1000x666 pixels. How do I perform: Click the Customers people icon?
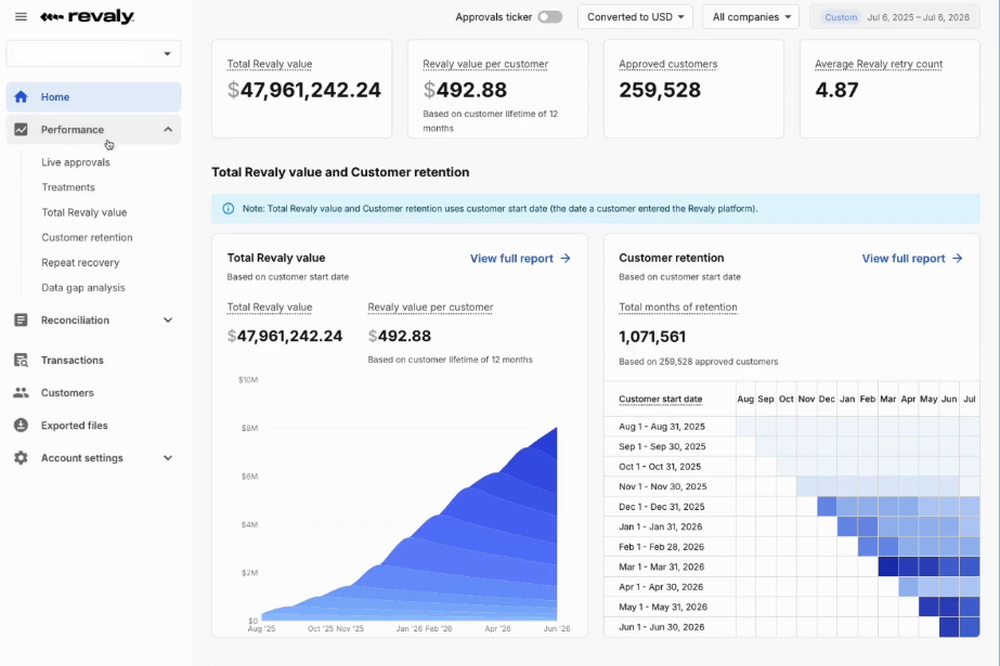click(x=21, y=393)
